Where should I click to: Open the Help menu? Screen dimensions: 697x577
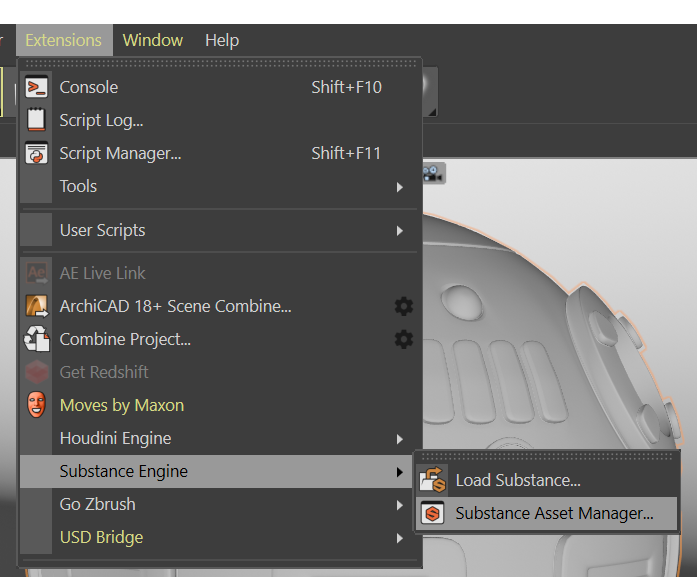pyautogui.click(x=222, y=40)
